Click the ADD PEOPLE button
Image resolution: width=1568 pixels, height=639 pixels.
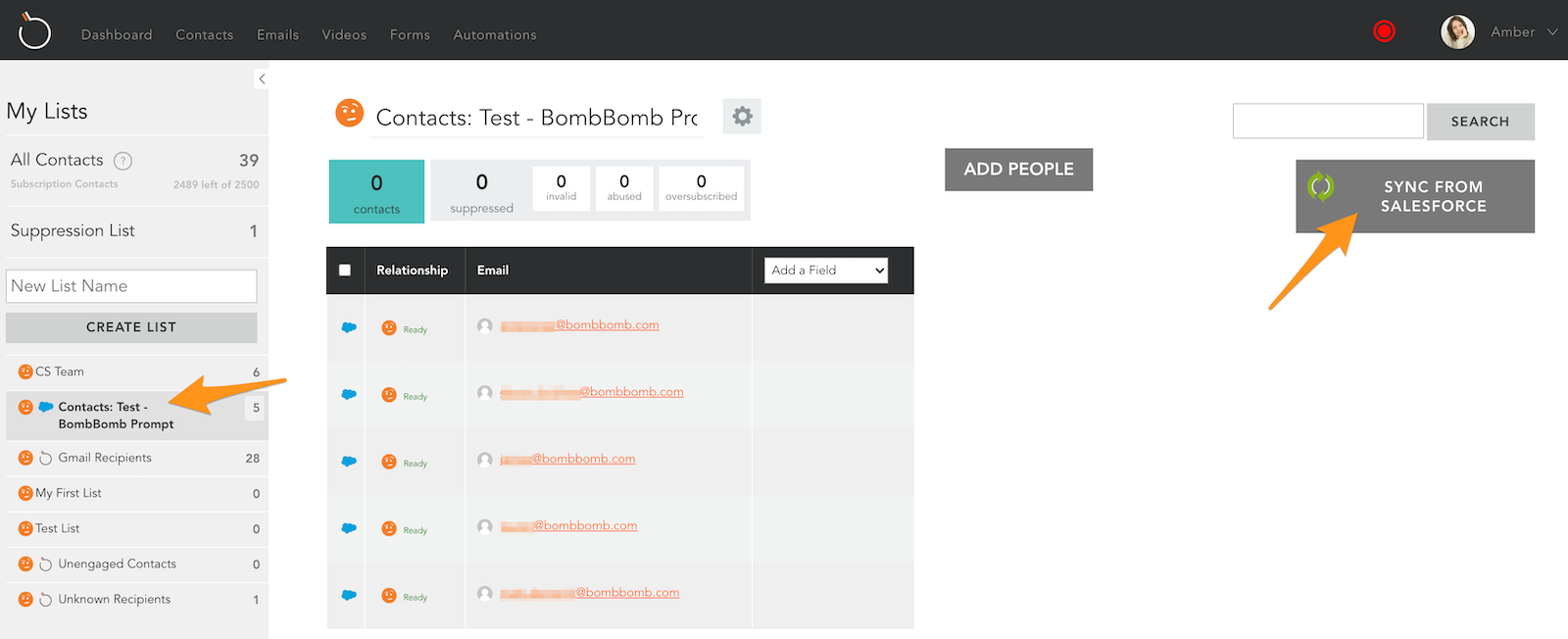1018,170
